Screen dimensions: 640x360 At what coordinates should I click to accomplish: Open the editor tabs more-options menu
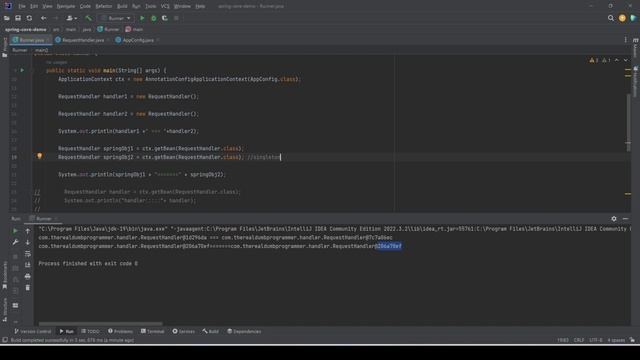[625, 40]
